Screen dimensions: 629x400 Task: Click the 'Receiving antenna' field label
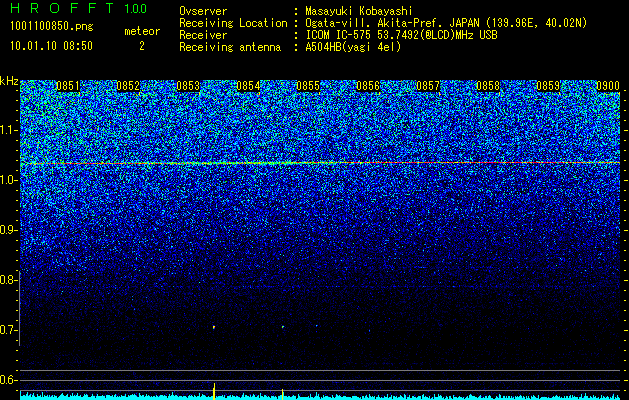tap(230, 47)
